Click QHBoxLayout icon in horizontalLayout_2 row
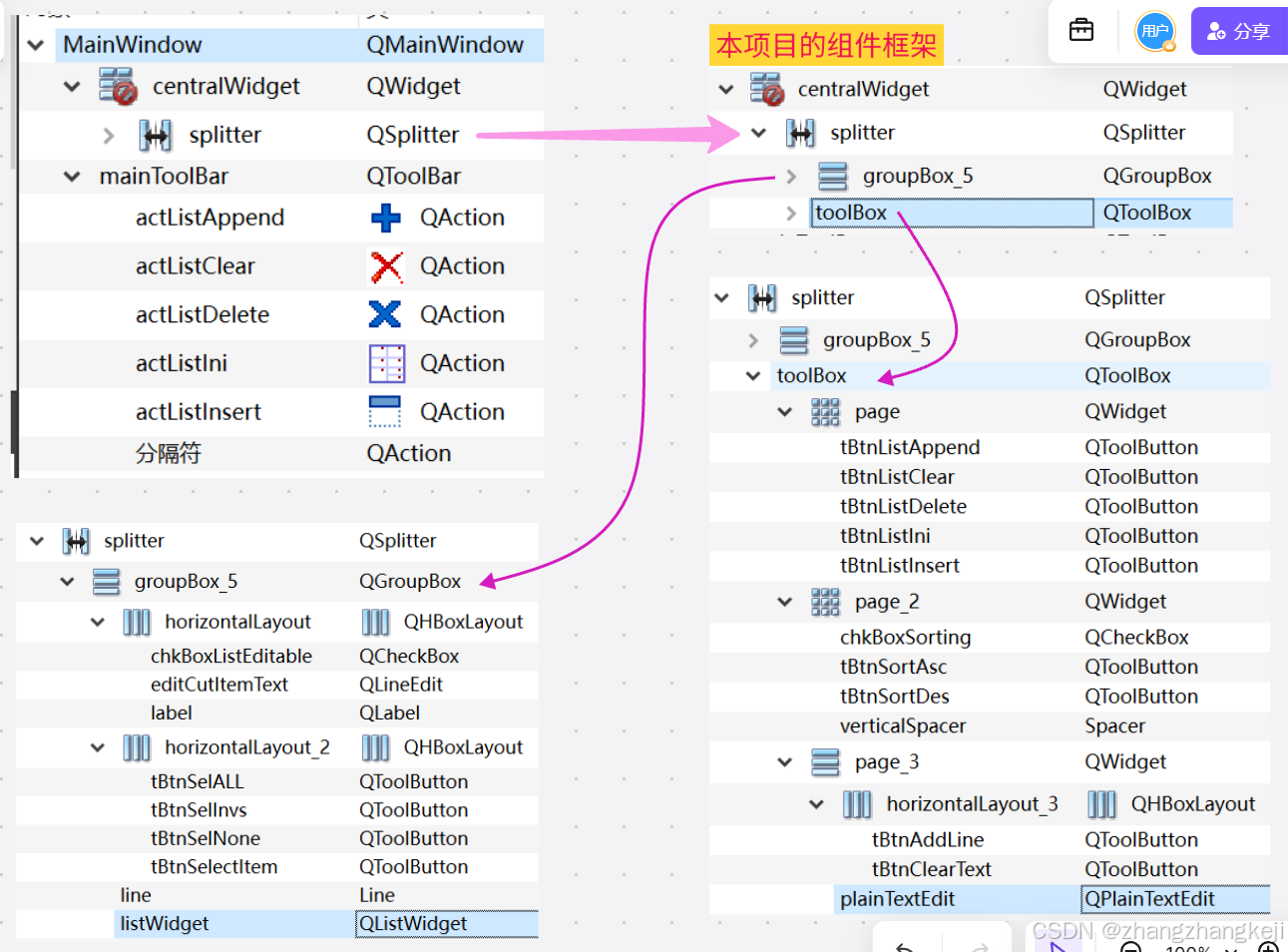 376,748
